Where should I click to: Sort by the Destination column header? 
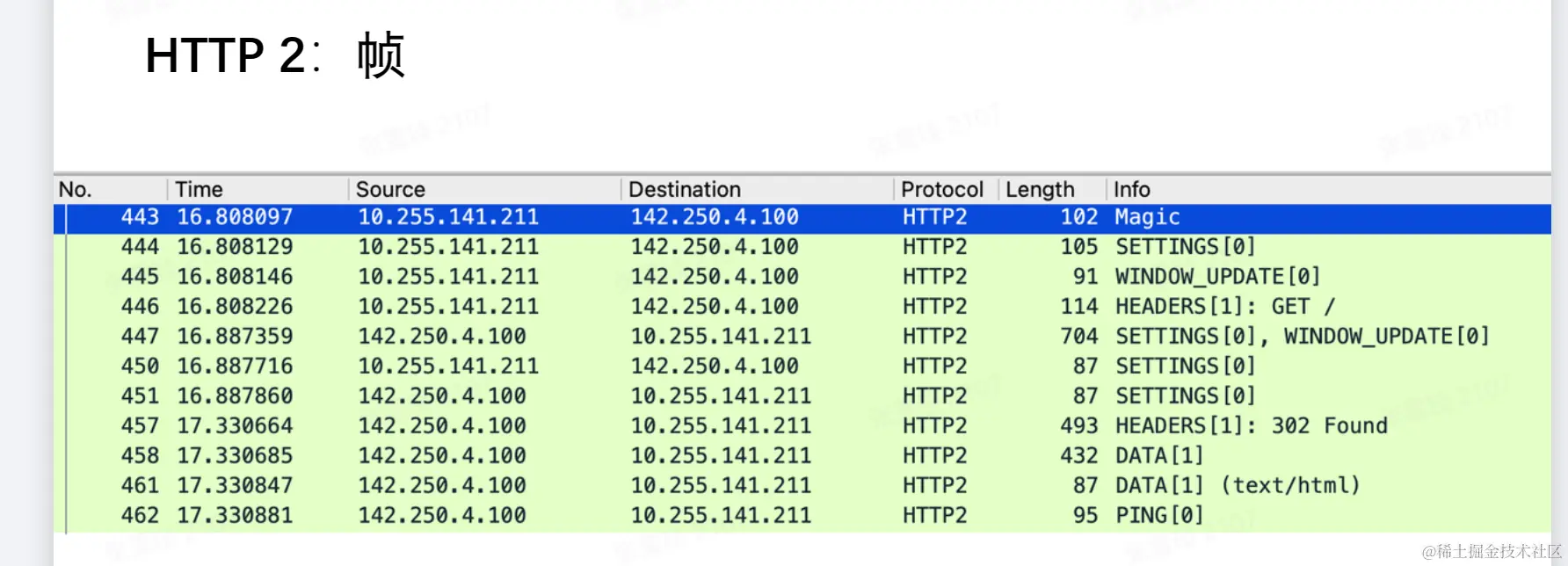(685, 190)
